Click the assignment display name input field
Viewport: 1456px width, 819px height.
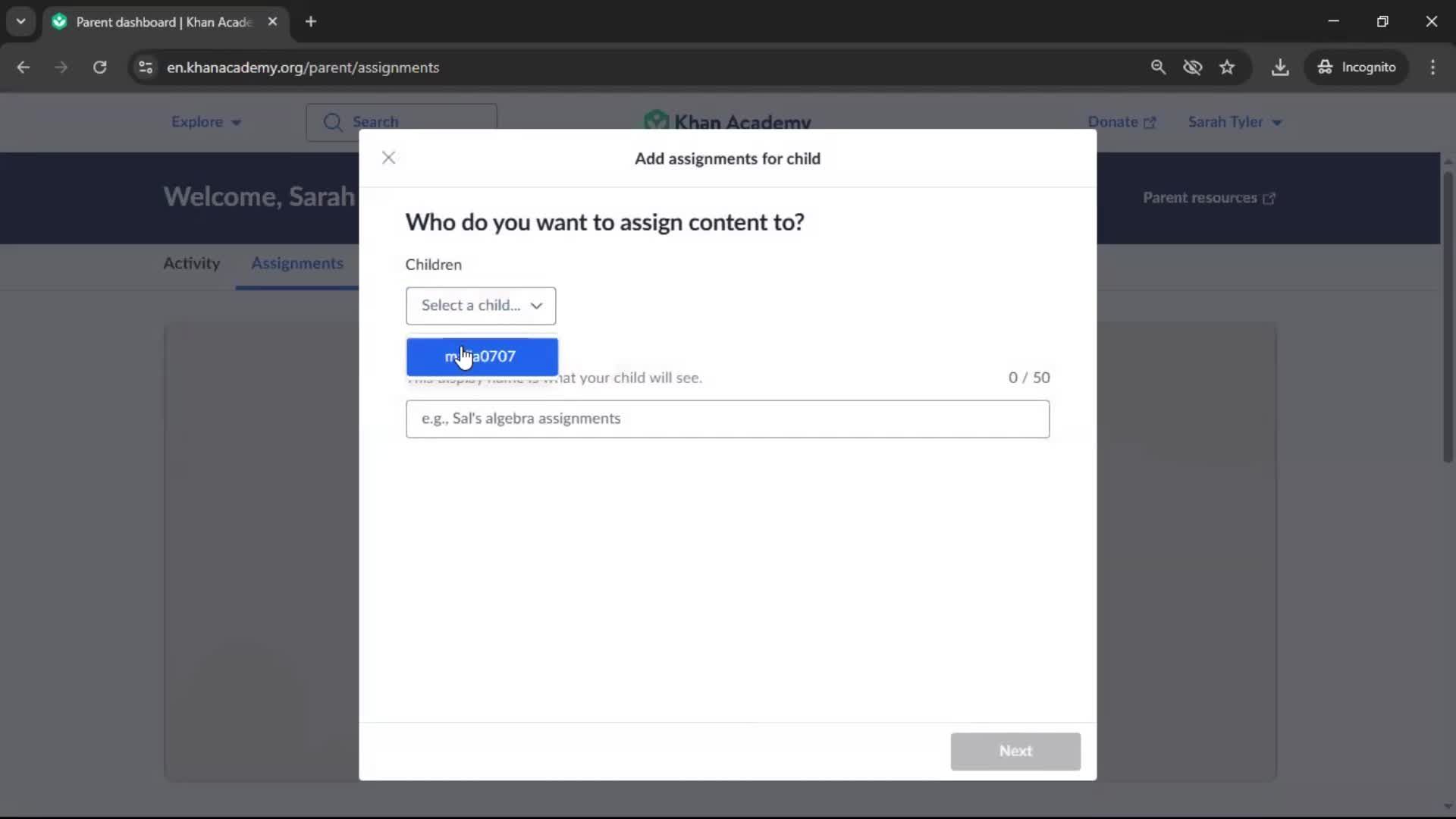tap(727, 419)
